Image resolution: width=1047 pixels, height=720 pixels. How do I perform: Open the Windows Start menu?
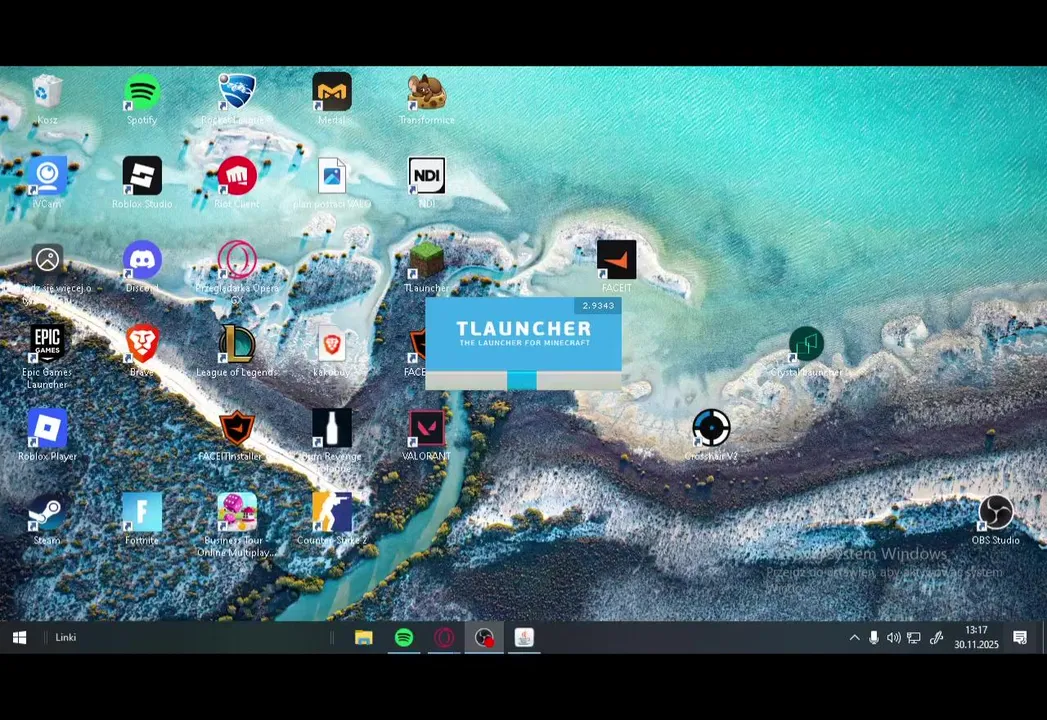pyautogui.click(x=19, y=637)
